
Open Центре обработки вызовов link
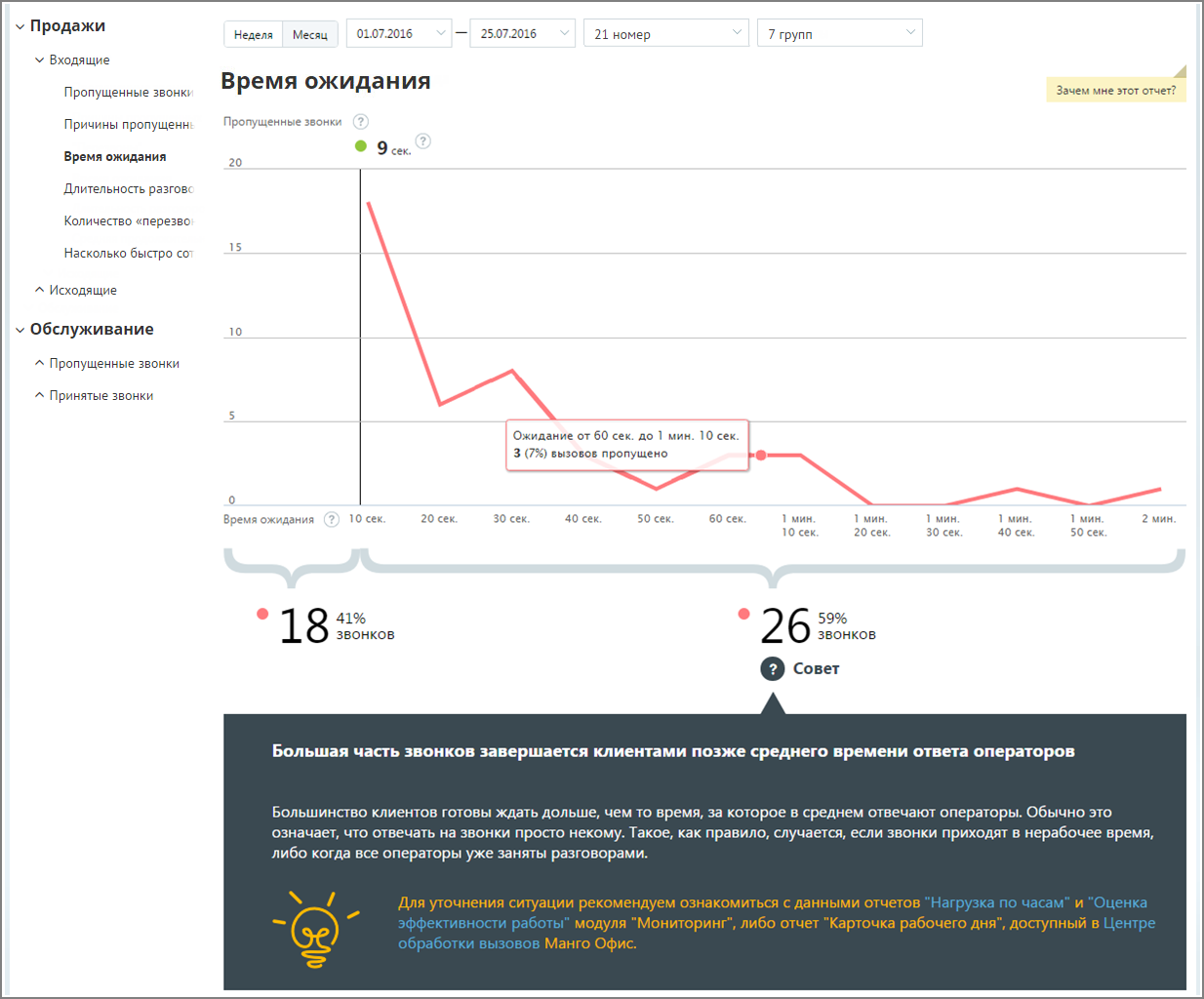coord(777,933)
